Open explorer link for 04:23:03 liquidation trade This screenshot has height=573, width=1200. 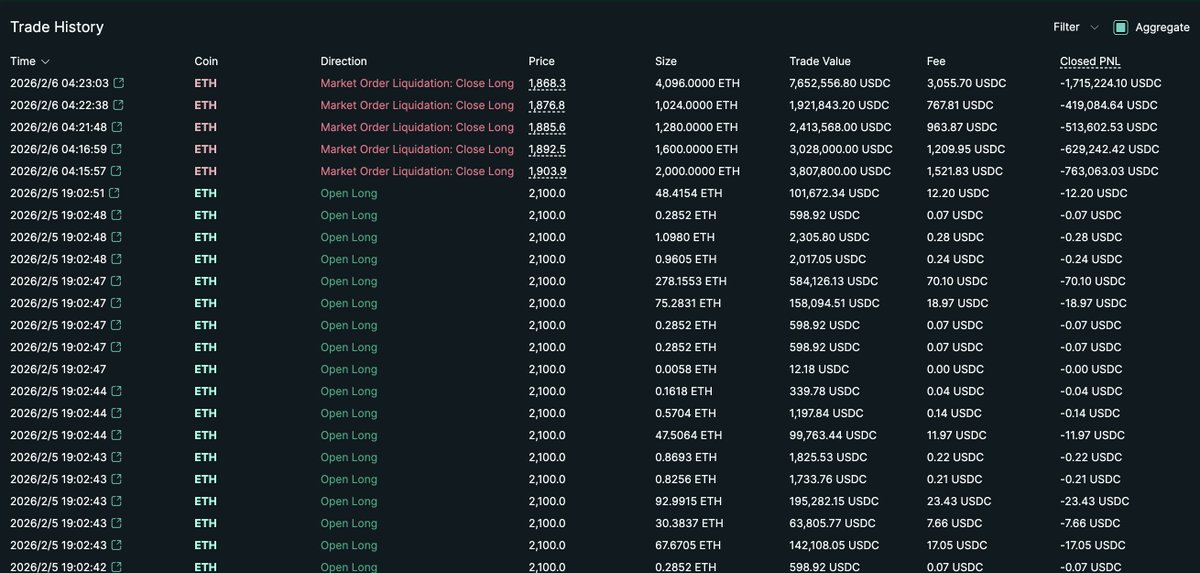119,83
